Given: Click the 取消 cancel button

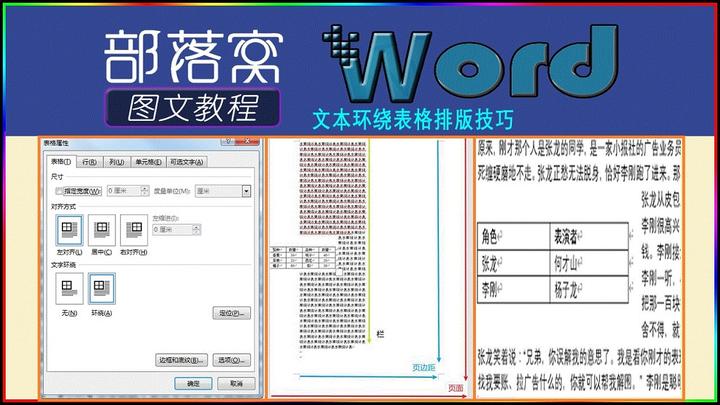Looking at the screenshot, I should click(236, 383).
